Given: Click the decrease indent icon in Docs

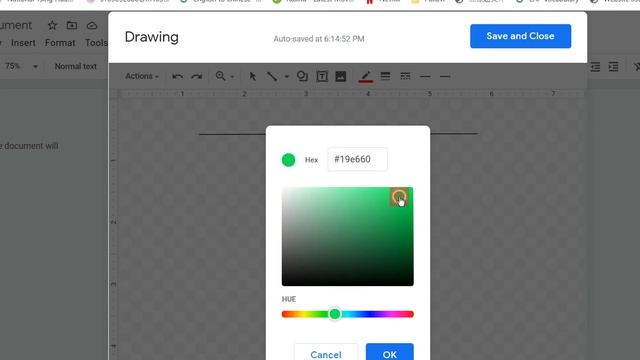Looking at the screenshot, I should (595, 67).
